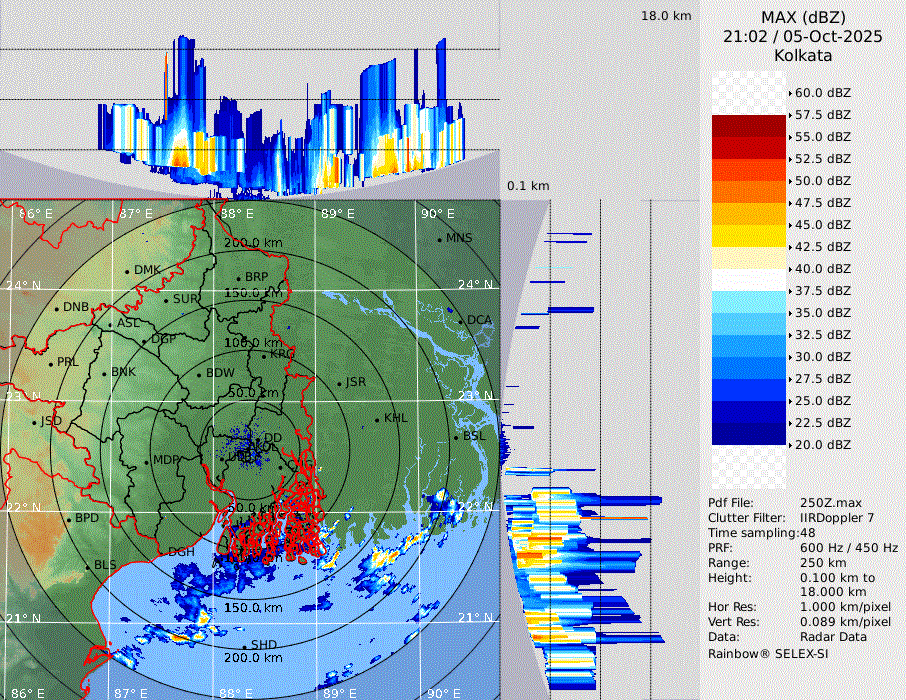Click the BPD station dot on map
The height and width of the screenshot is (700, 906).
coord(68,519)
